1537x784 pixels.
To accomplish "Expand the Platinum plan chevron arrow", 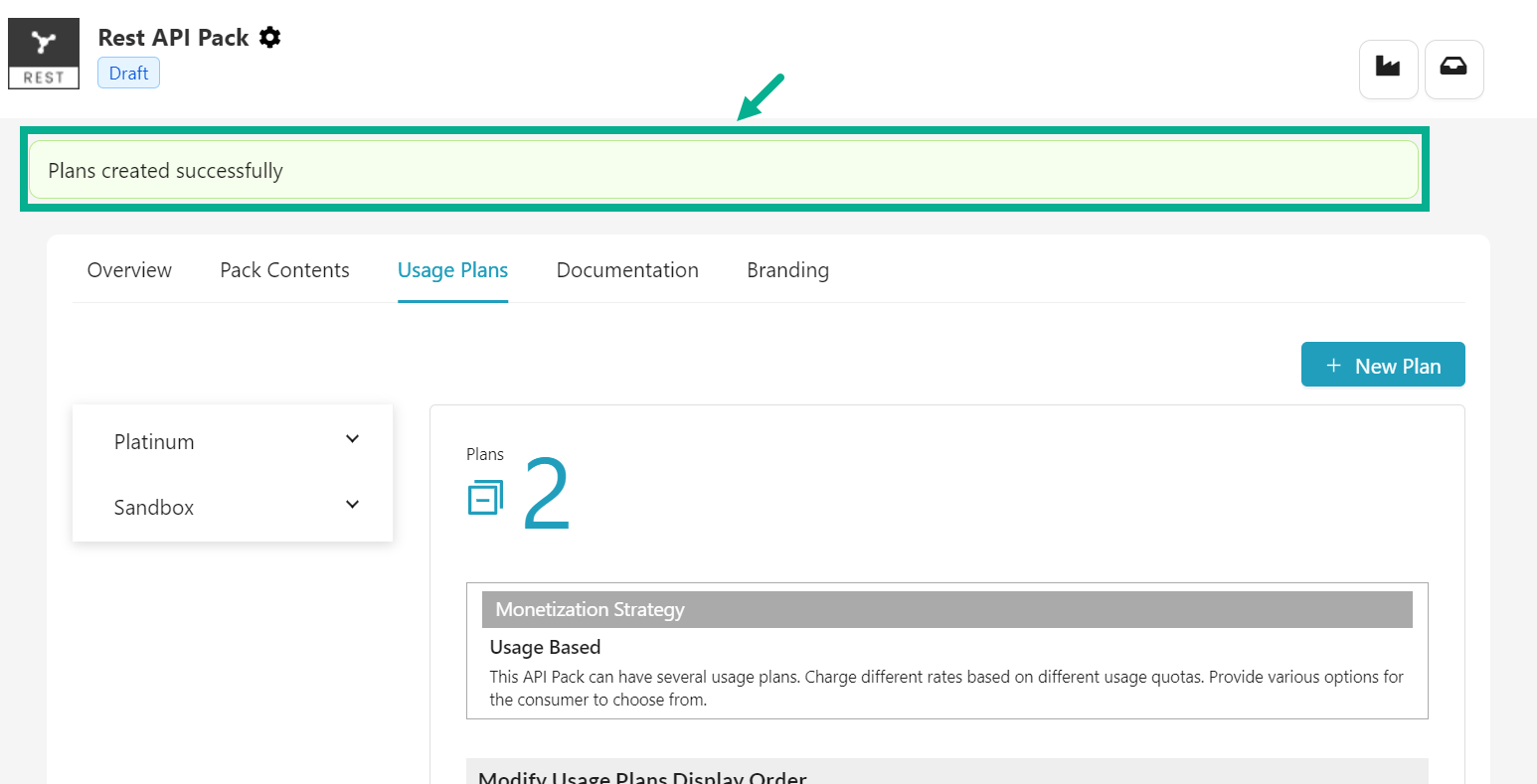I will pos(352,439).
